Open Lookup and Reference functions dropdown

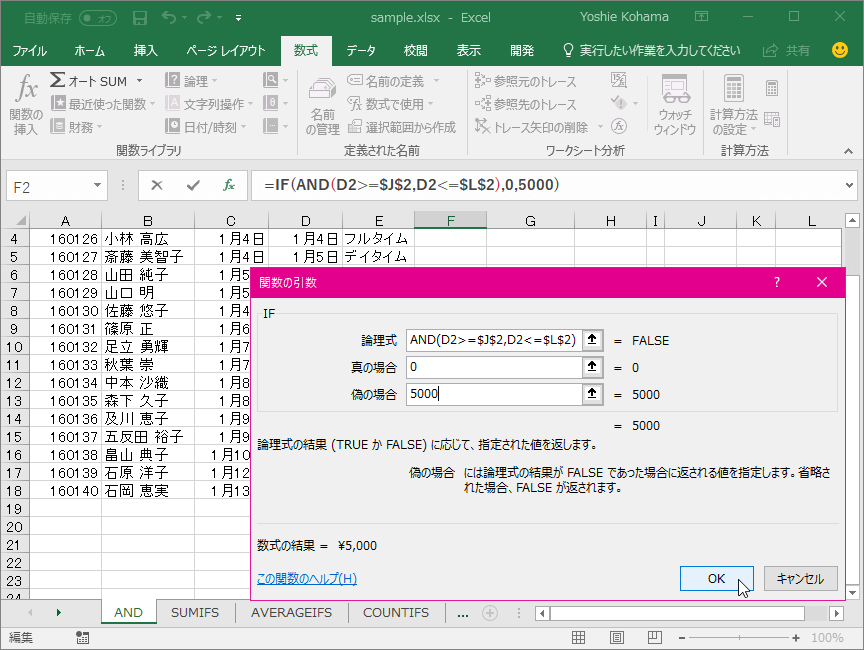coord(275,80)
